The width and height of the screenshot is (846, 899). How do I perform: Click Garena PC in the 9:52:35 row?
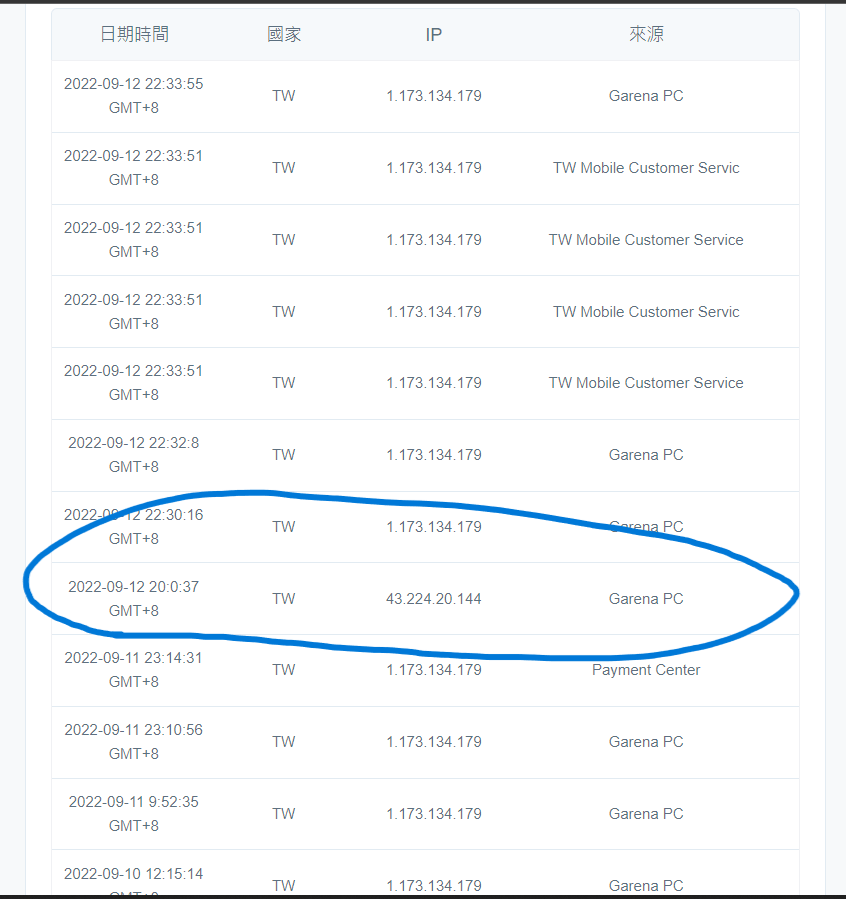pyautogui.click(x=646, y=814)
